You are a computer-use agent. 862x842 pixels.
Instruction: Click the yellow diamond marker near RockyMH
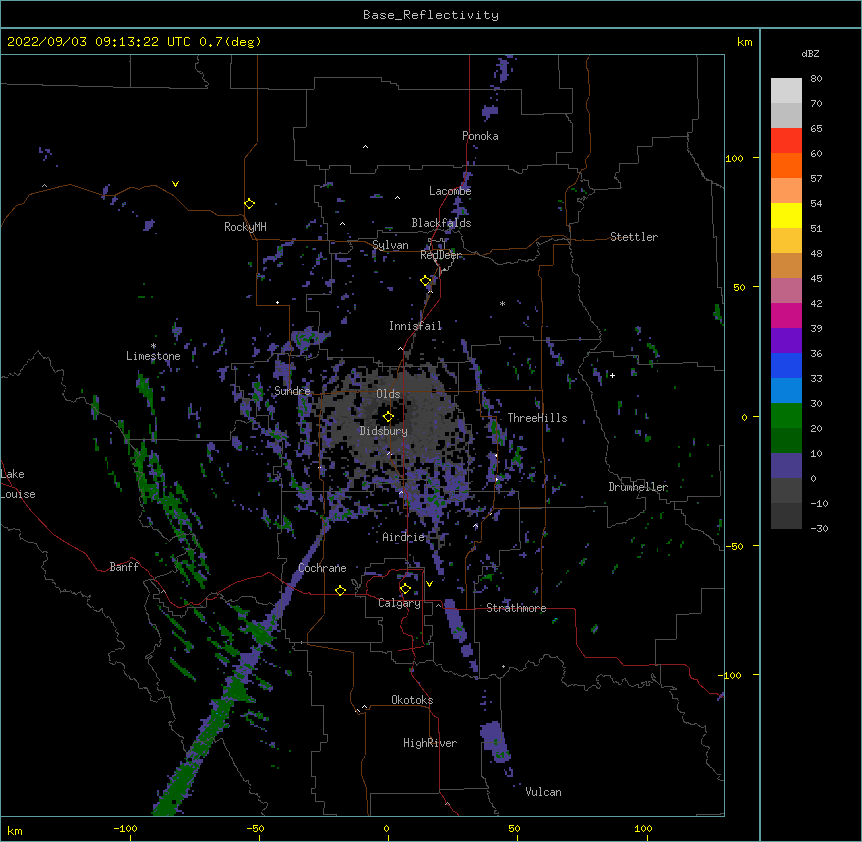[250, 204]
